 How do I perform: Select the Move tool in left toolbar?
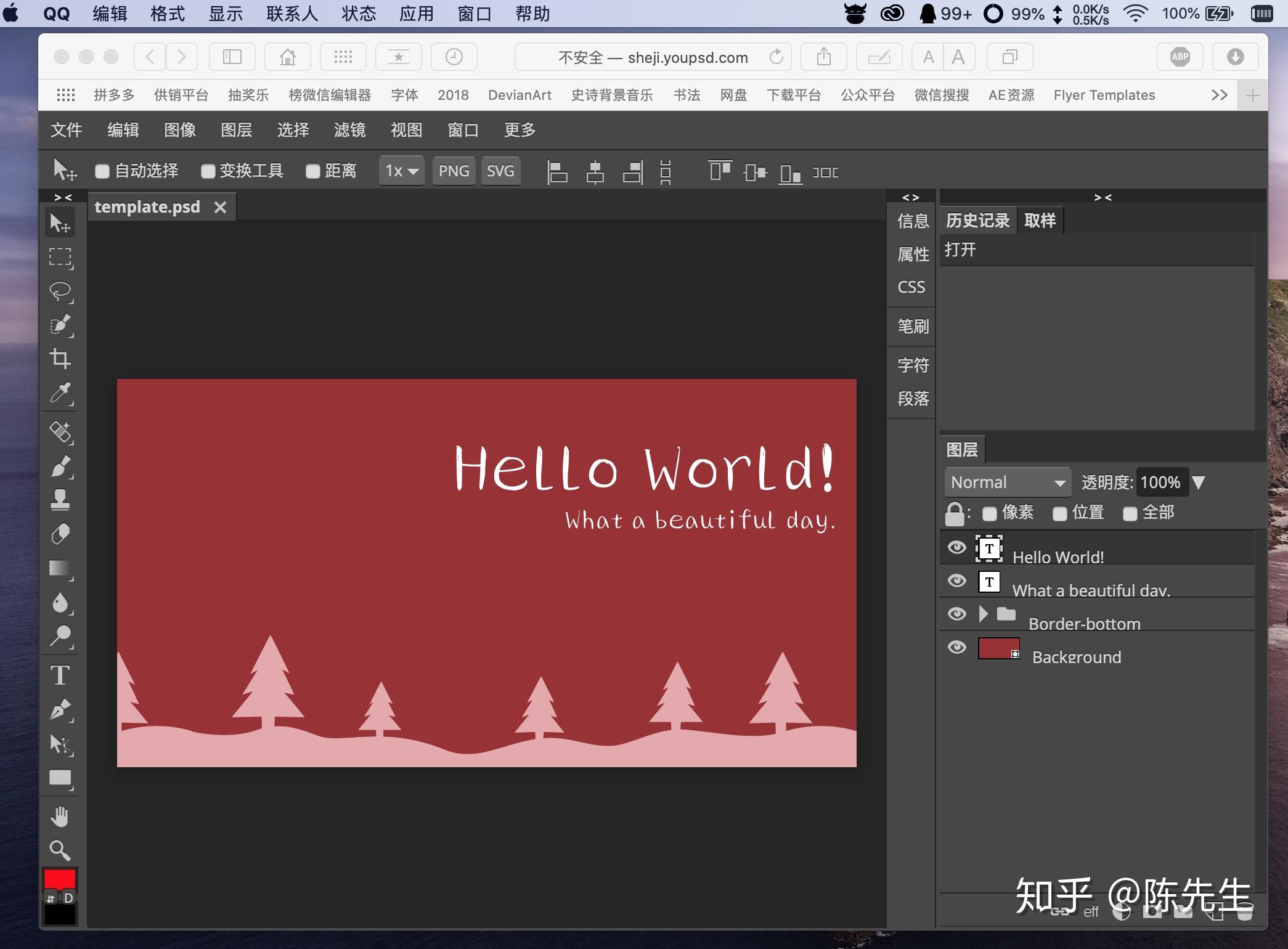pos(60,222)
